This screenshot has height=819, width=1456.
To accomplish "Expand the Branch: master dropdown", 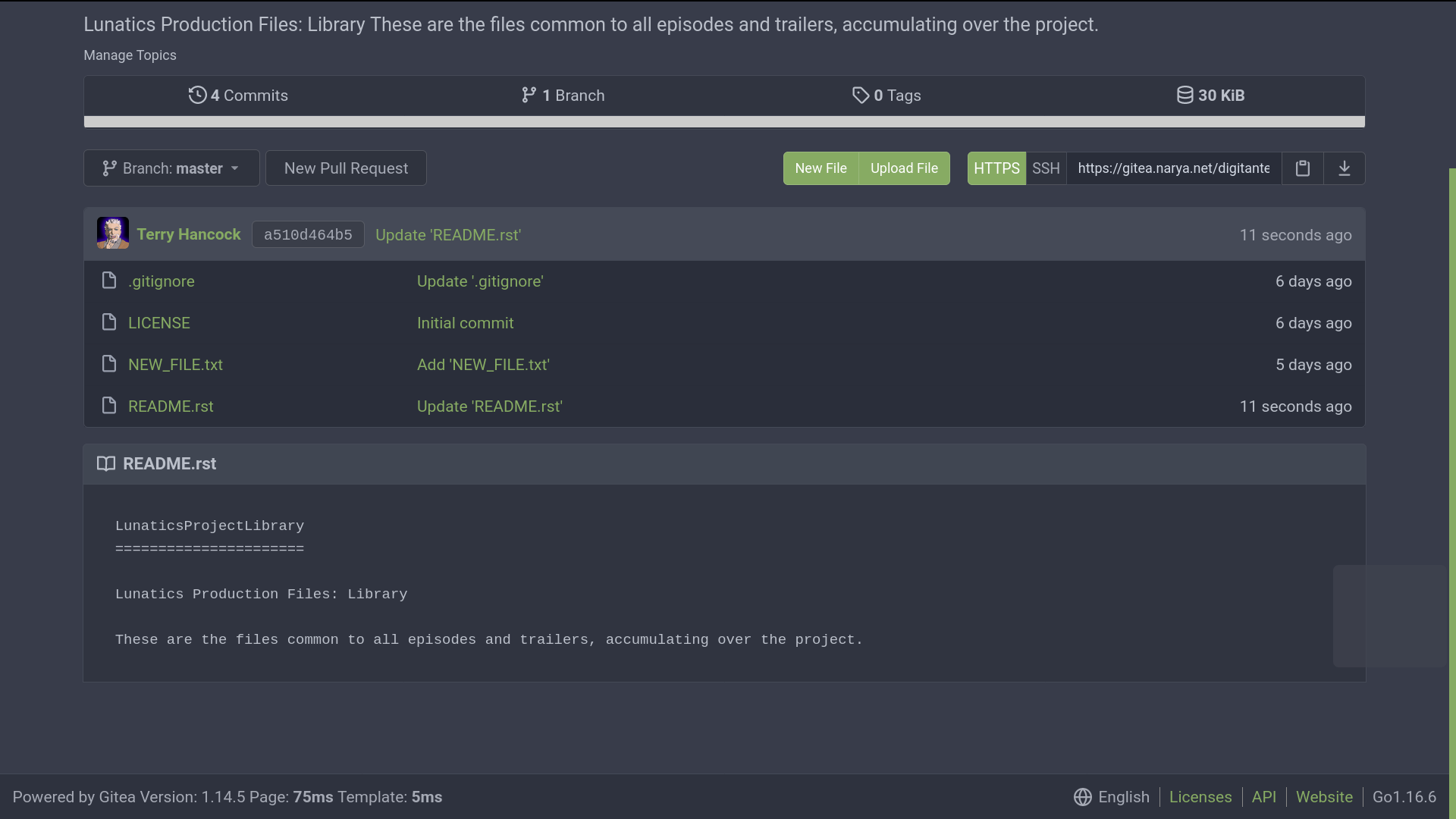I will 171,168.
